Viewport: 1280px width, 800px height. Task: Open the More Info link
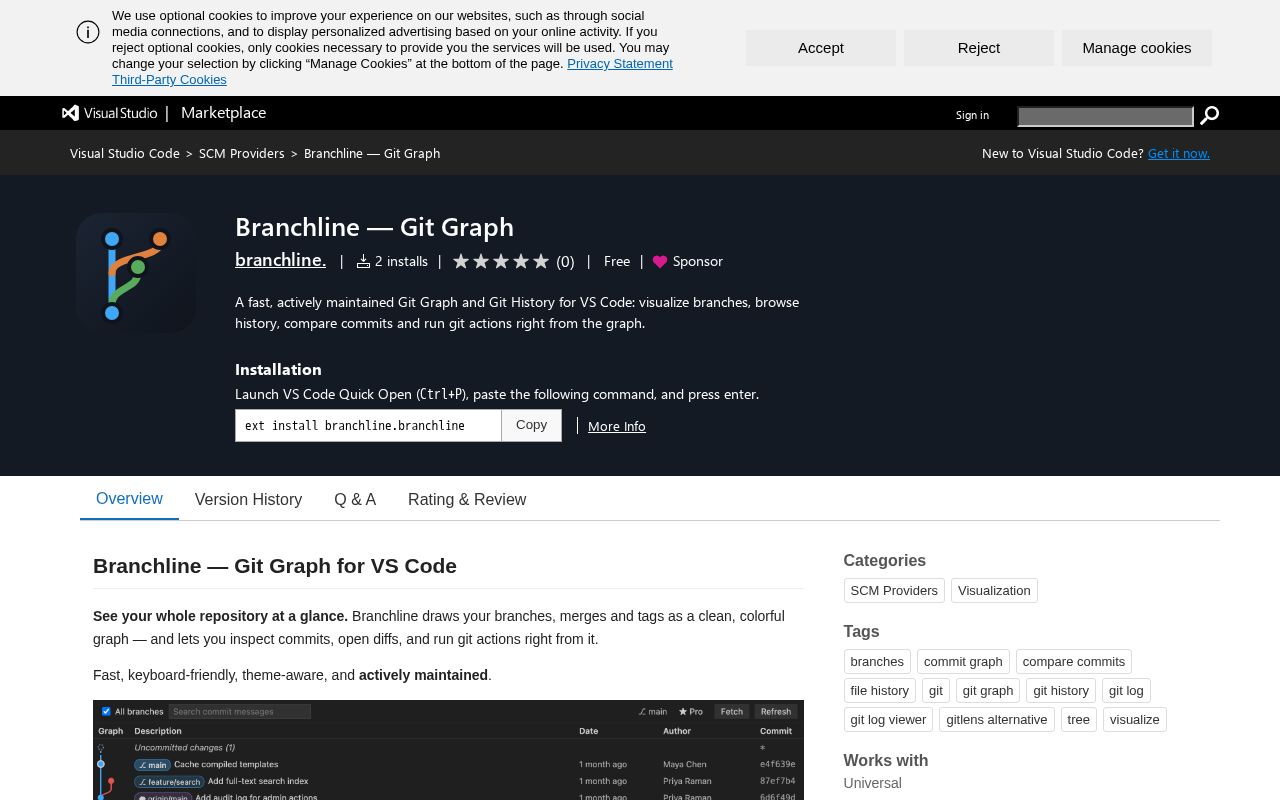point(617,426)
